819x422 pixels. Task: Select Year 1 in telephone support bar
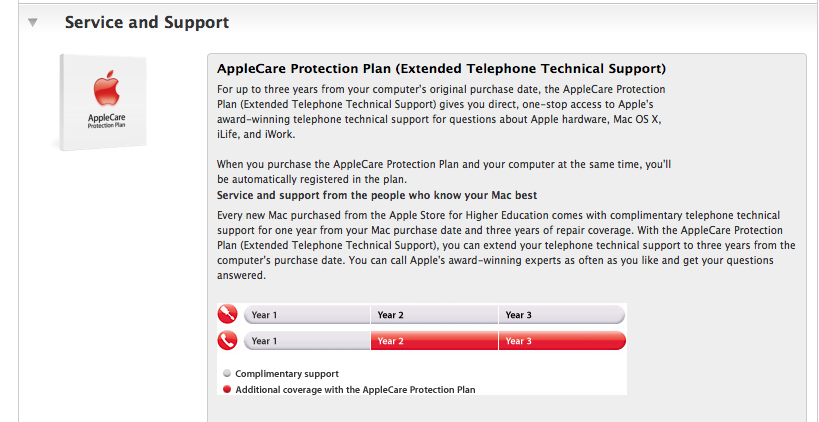click(x=307, y=341)
